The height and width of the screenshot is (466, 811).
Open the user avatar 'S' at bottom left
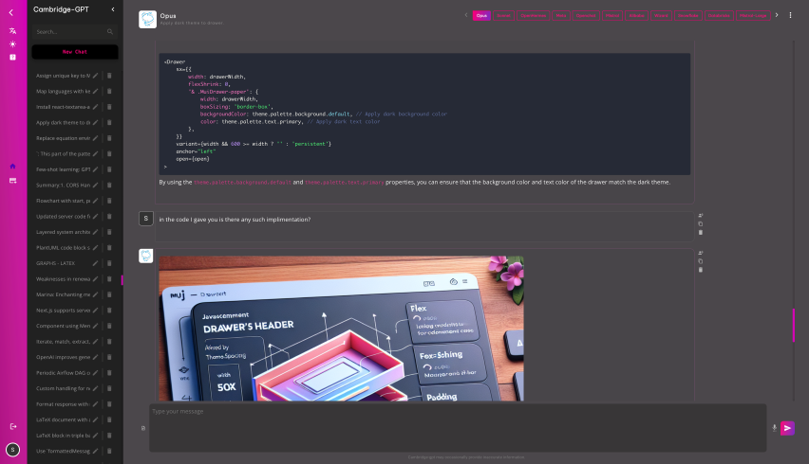[12, 450]
